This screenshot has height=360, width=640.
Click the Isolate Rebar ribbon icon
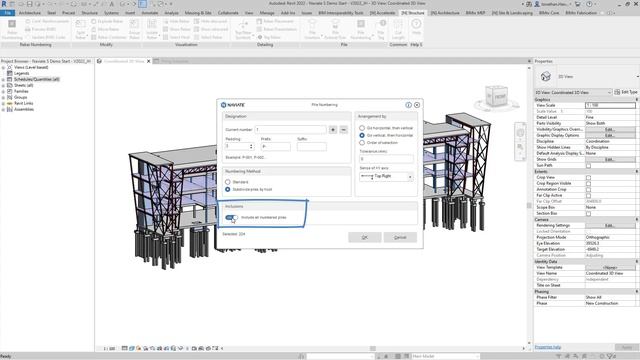click(152, 25)
